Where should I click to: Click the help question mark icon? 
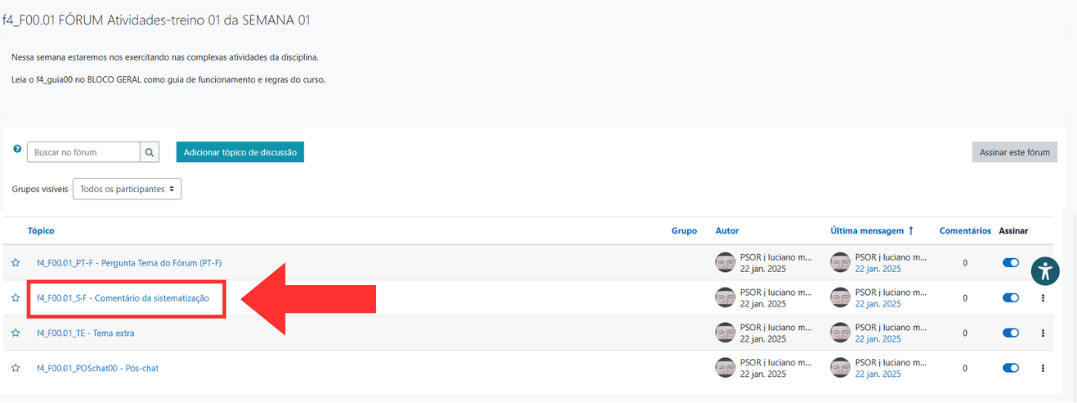17,149
